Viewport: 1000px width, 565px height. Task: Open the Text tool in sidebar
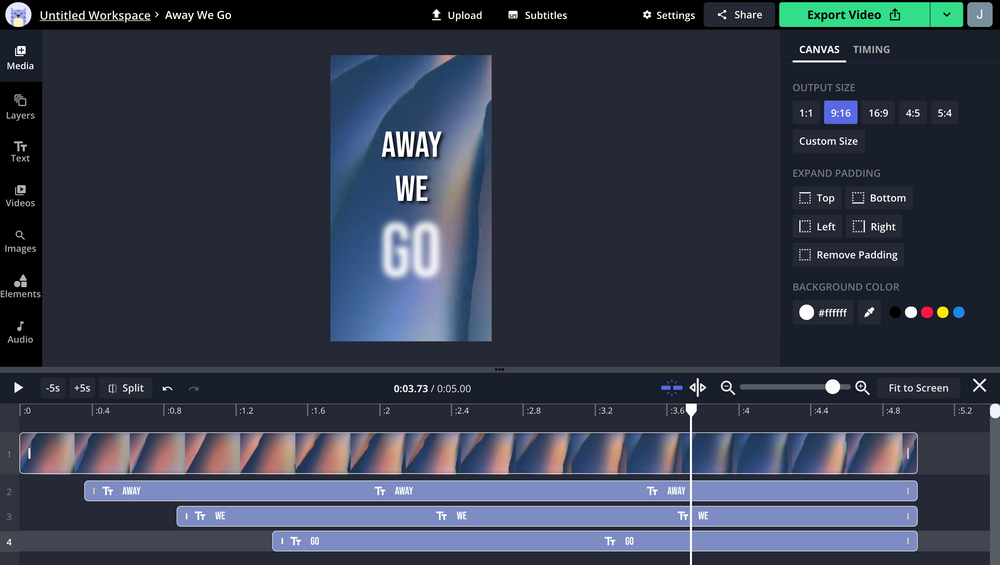20,152
